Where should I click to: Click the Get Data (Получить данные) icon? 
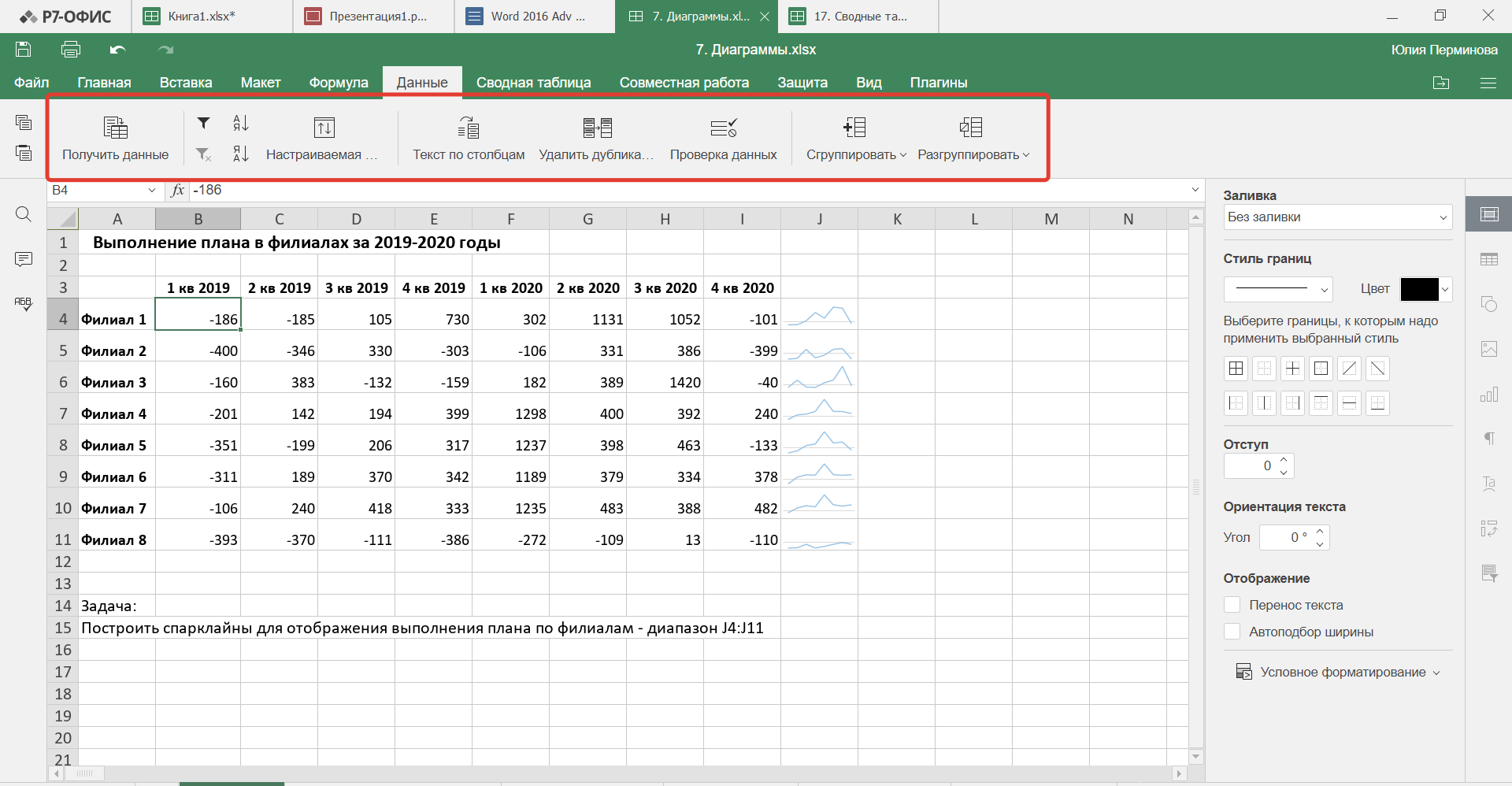(x=115, y=128)
